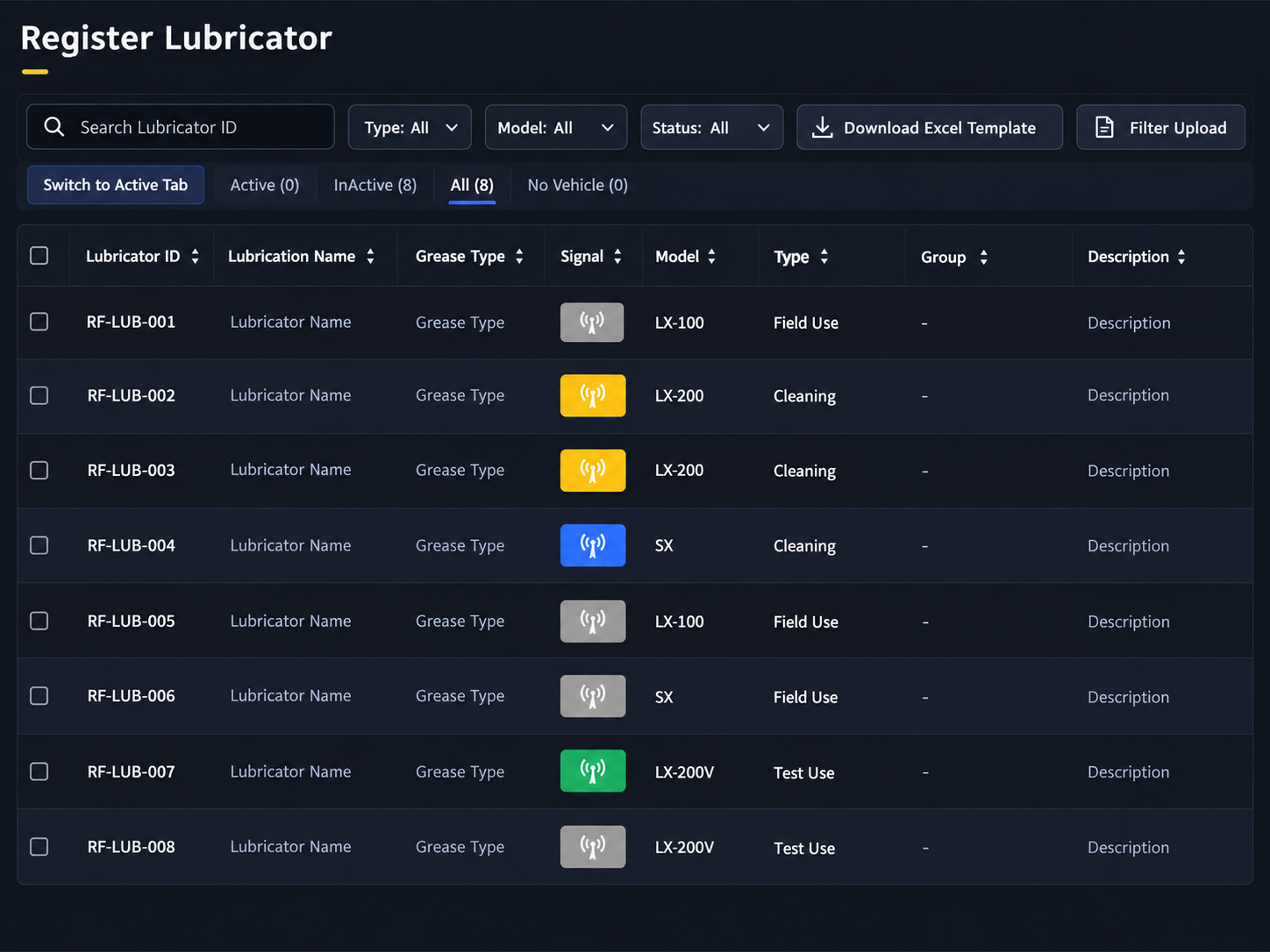Open the Model: All dropdown
The height and width of the screenshot is (952, 1270).
pyautogui.click(x=556, y=127)
